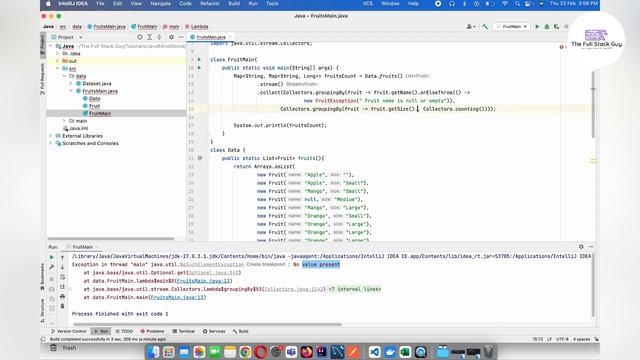The image size is (640, 360).
Task: Run gutter arrow beside main method
Action: [199, 68]
